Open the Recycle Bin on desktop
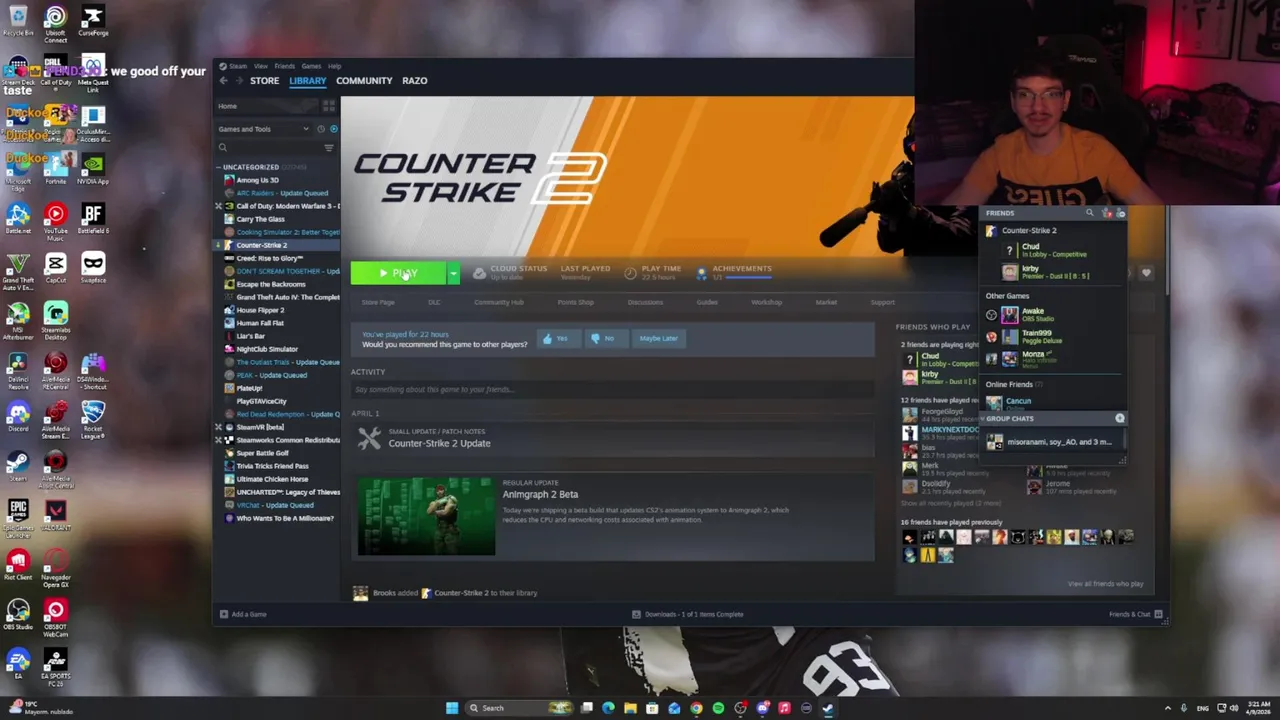This screenshot has height=720, width=1280. pyautogui.click(x=18, y=22)
